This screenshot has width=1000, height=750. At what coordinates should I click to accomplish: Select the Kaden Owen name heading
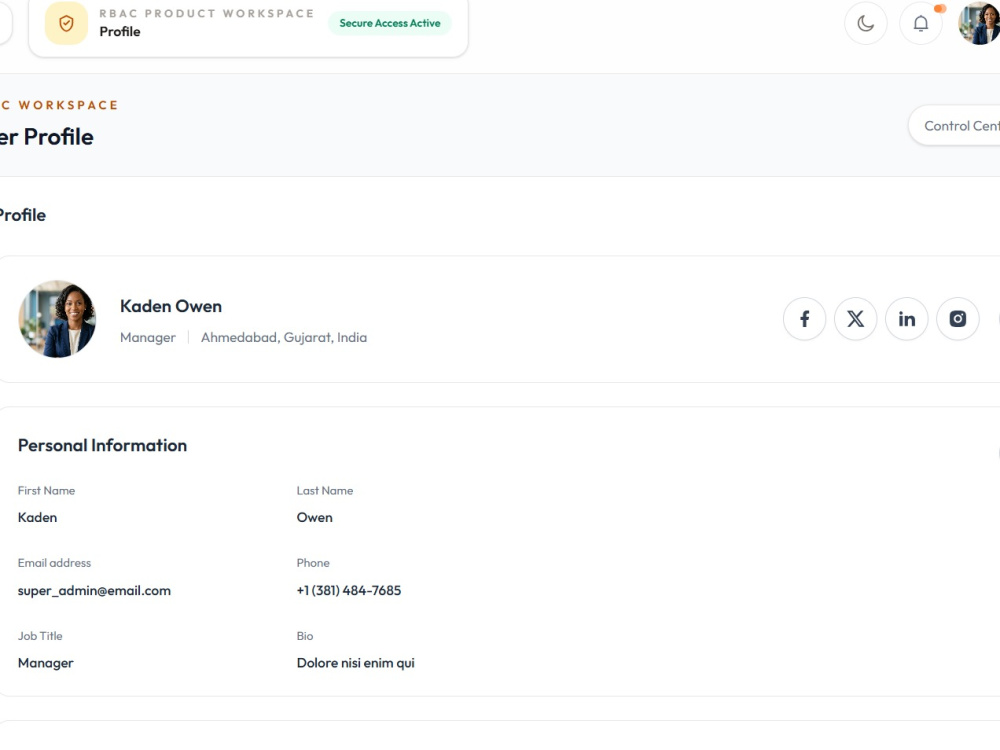[171, 306]
